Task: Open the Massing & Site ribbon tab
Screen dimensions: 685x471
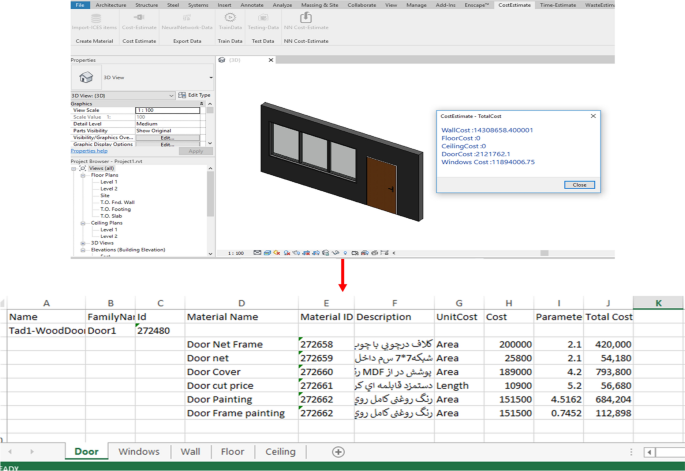Action: (x=320, y=5)
